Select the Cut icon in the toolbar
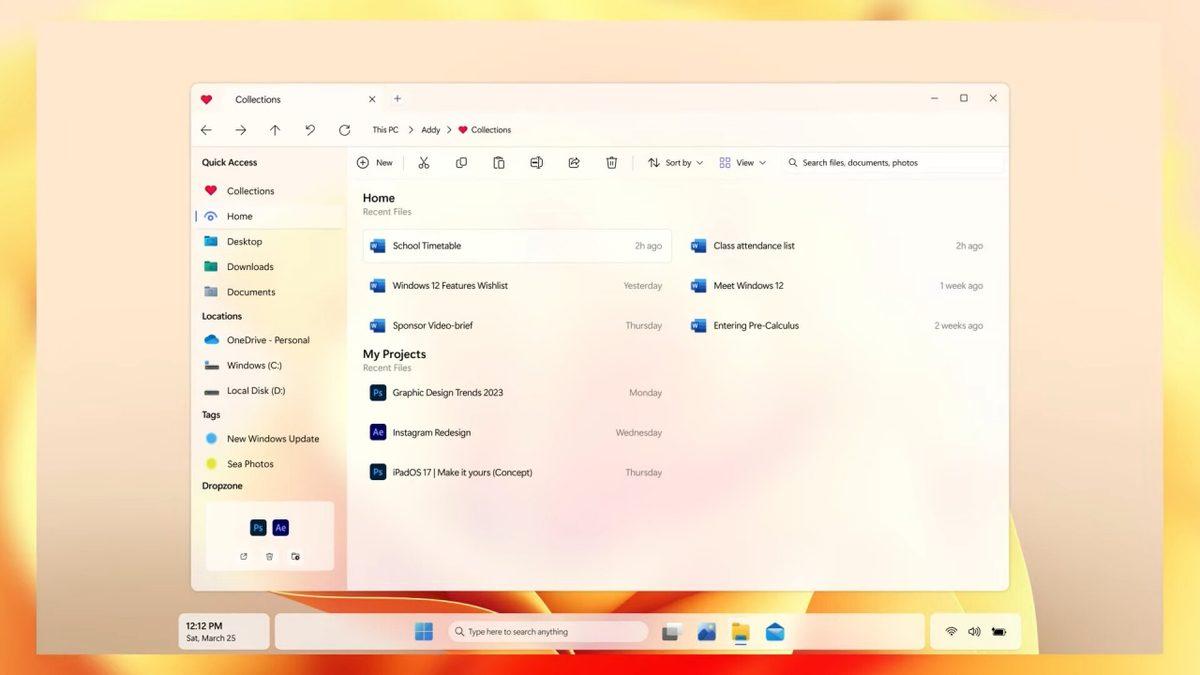This screenshot has width=1200, height=675. click(x=423, y=162)
